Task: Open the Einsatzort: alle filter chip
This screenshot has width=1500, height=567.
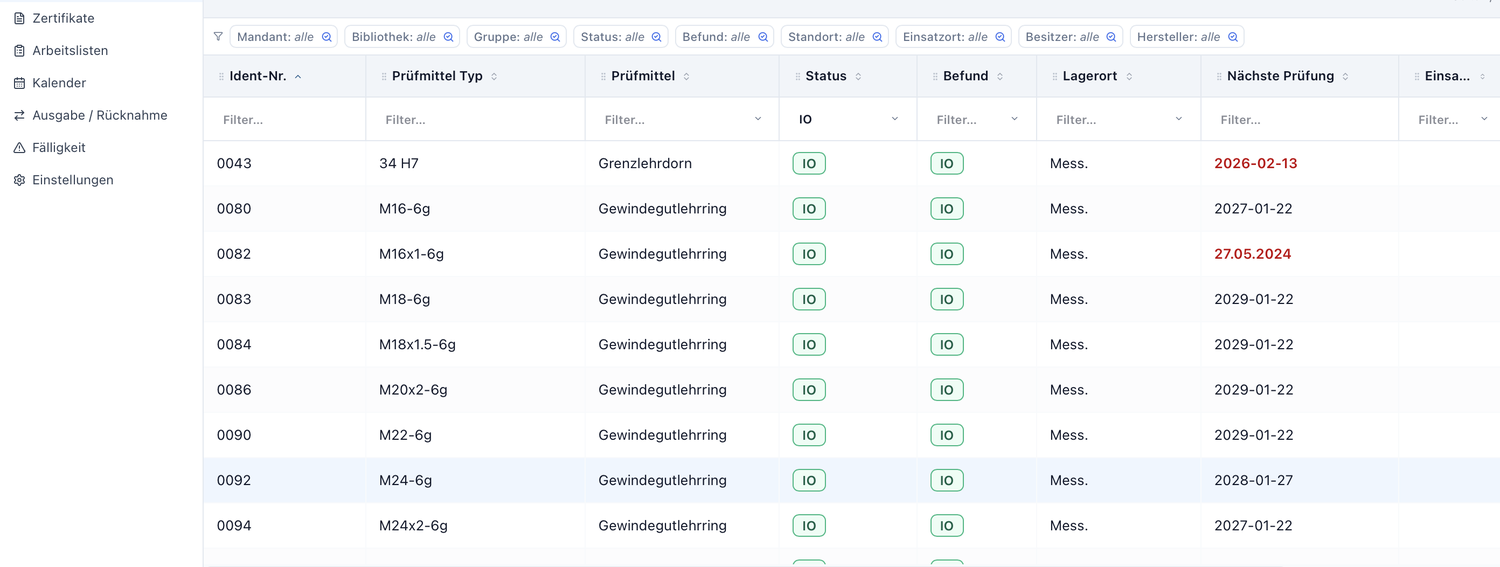Action: pos(954,37)
